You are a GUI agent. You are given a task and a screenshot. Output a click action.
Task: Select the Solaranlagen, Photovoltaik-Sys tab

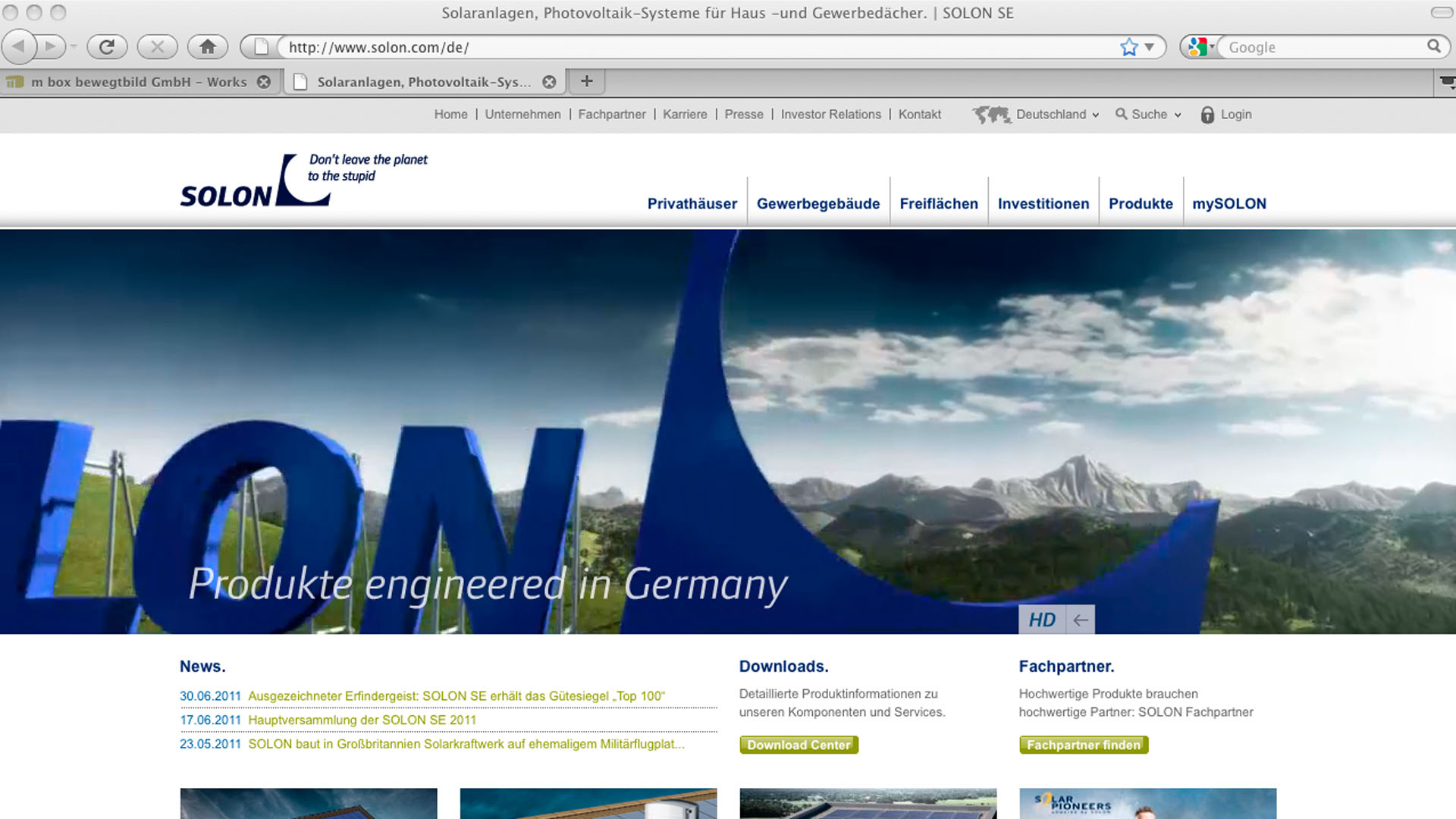[423, 82]
